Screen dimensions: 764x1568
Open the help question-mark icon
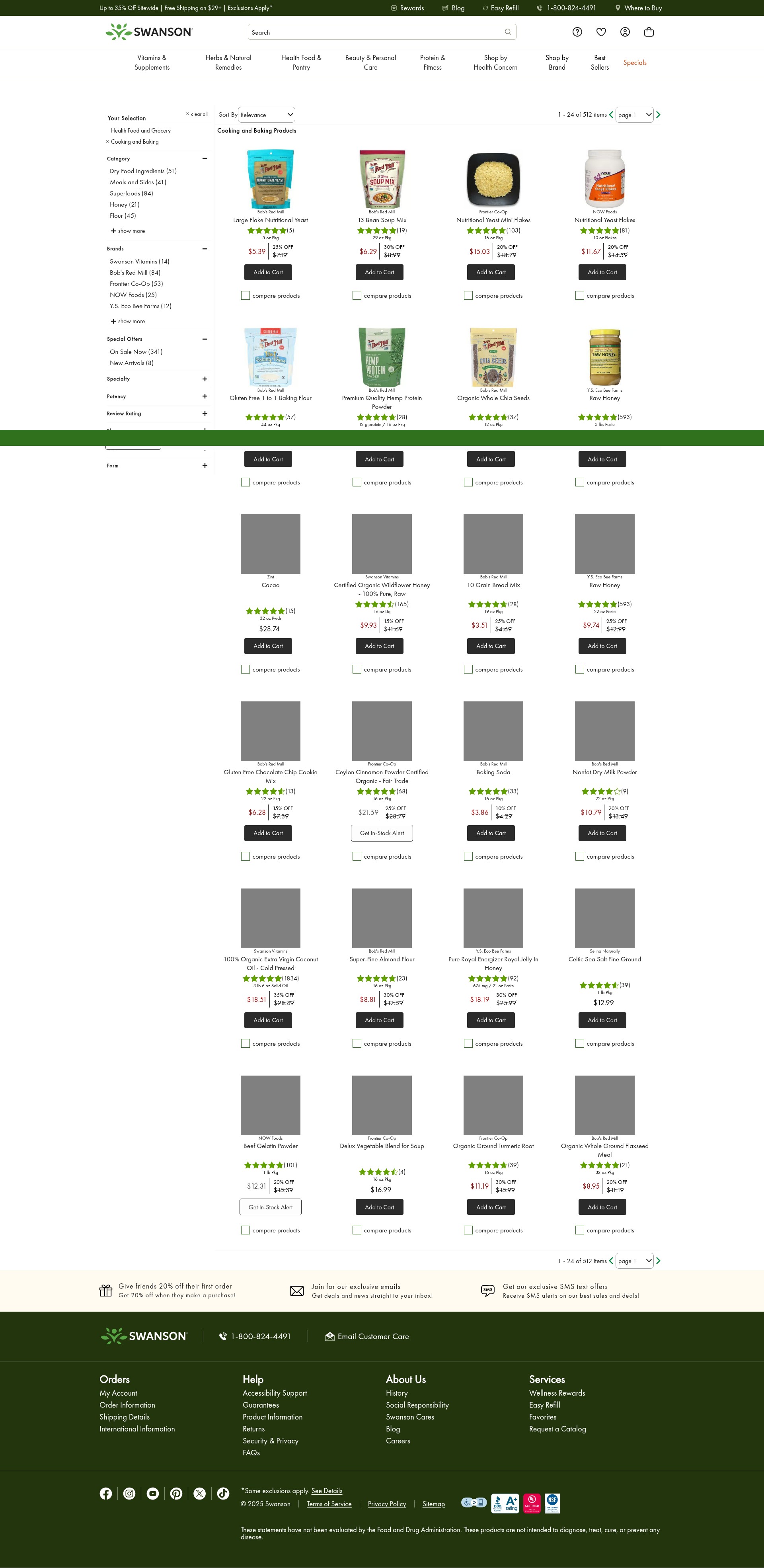point(577,32)
